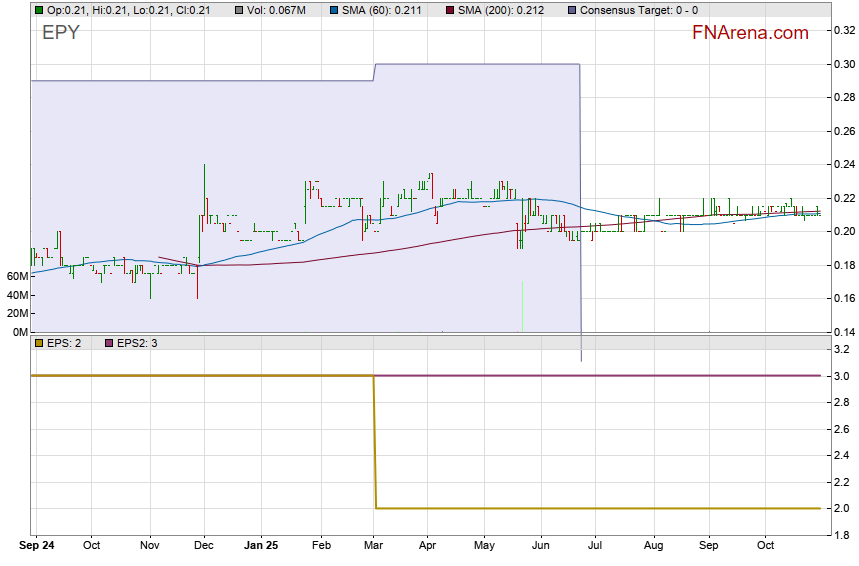Click the 0.30 price axis label

point(842,64)
